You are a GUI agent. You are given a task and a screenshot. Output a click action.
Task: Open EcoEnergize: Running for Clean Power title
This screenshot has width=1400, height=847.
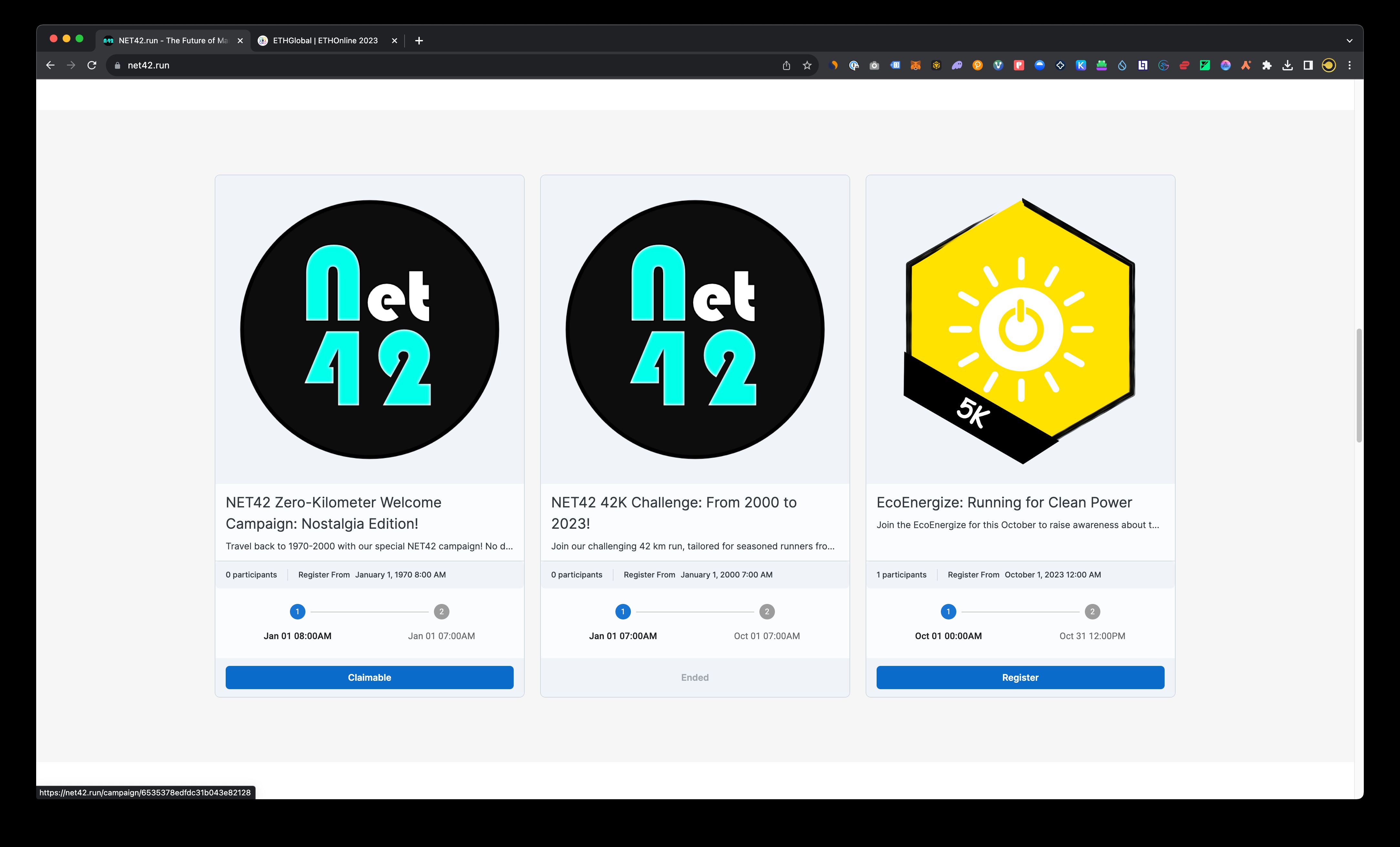(x=1004, y=502)
